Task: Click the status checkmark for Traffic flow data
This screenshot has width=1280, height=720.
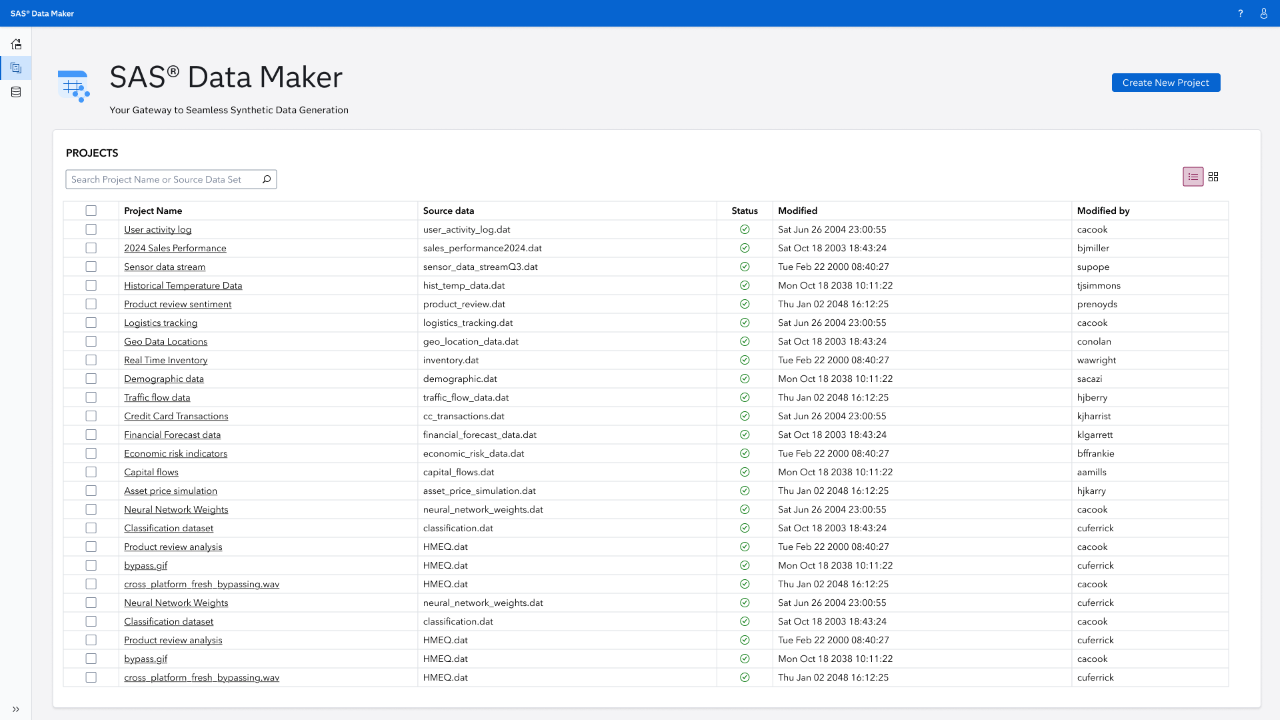Action: [745, 398]
